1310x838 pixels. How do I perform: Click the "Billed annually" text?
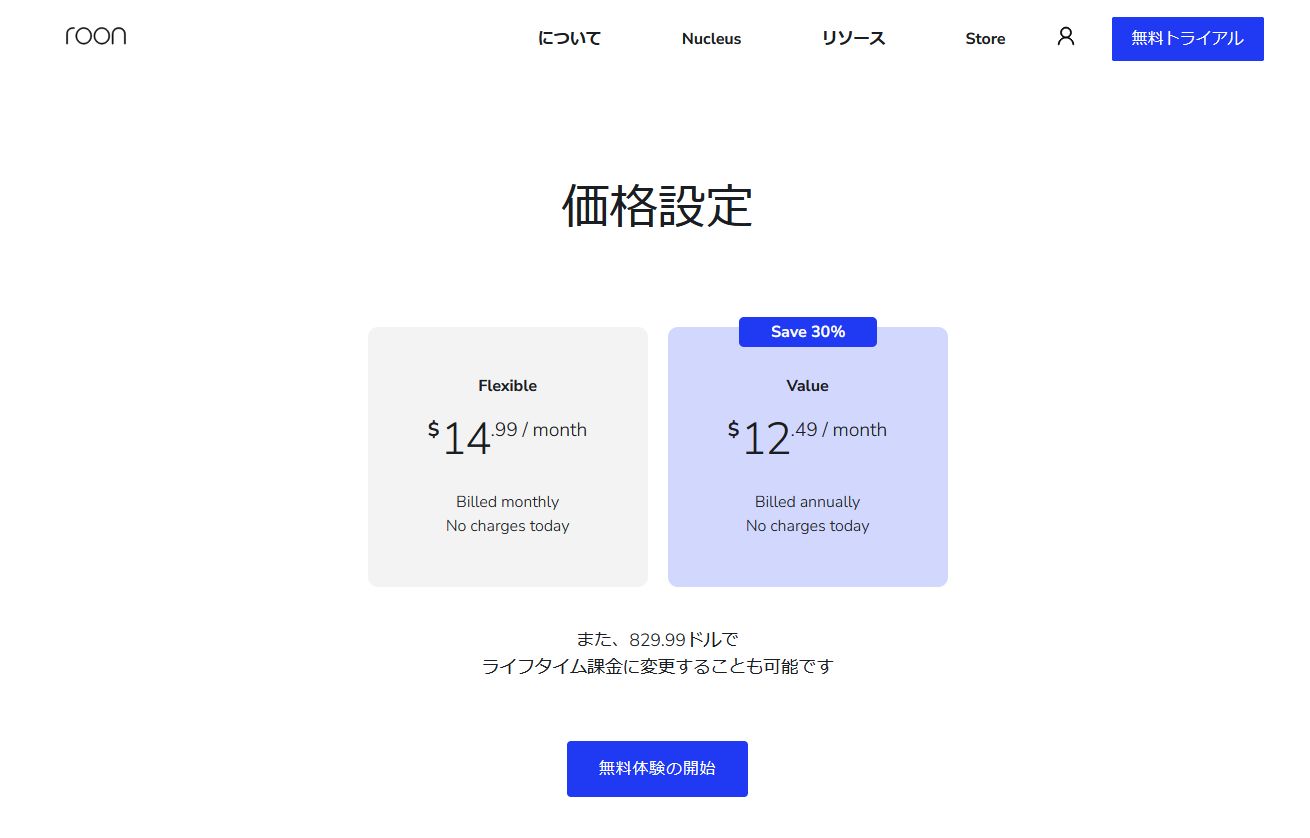pyautogui.click(x=808, y=502)
